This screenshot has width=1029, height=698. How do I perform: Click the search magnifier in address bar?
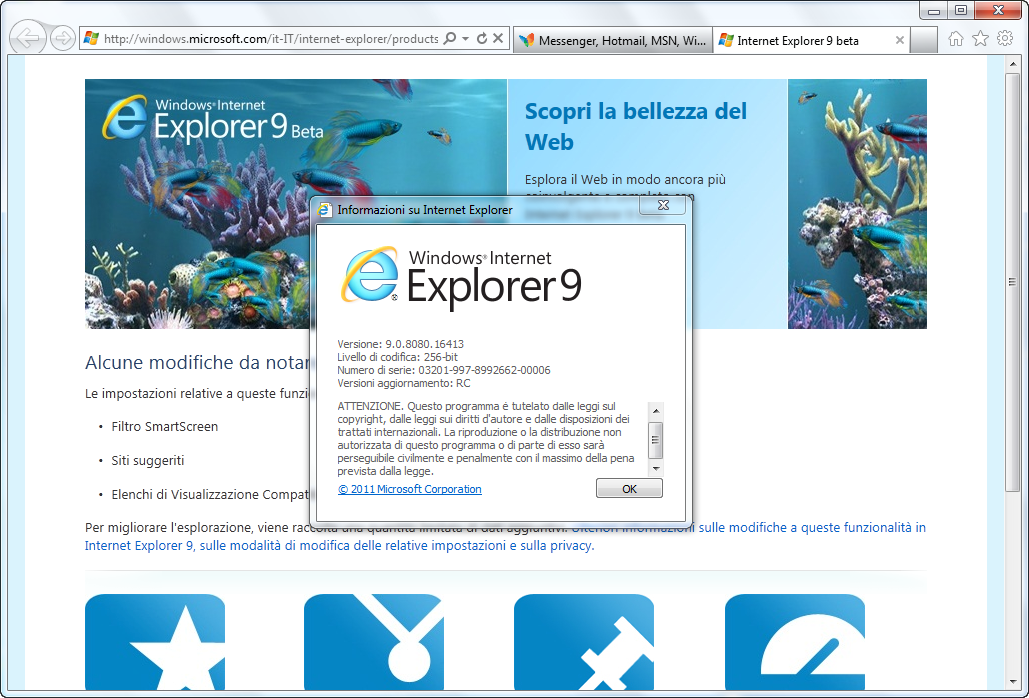450,39
